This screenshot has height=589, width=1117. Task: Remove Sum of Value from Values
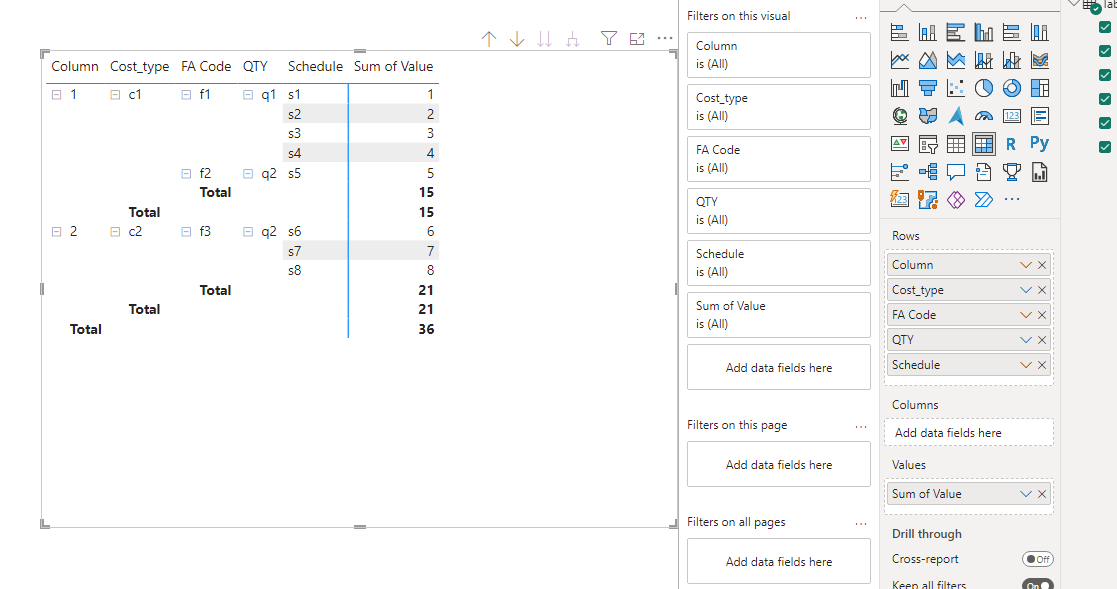tap(1042, 494)
